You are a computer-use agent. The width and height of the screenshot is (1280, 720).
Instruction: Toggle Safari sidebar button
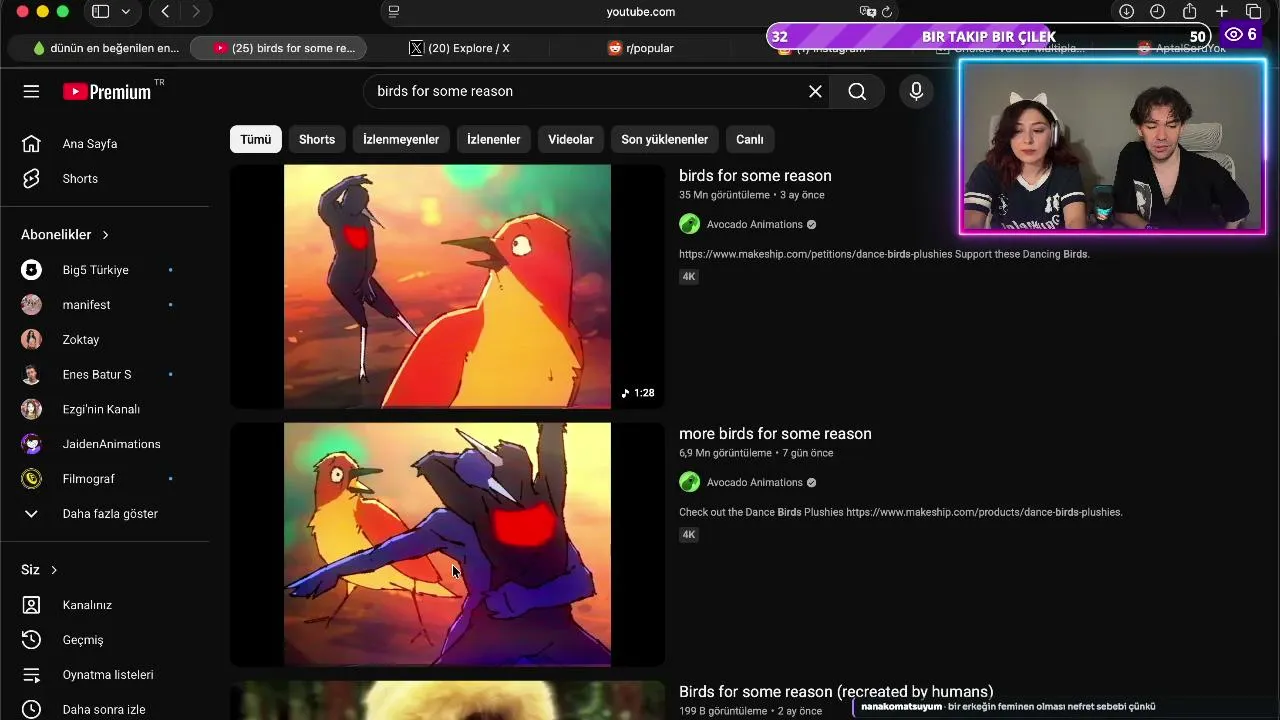tap(101, 12)
